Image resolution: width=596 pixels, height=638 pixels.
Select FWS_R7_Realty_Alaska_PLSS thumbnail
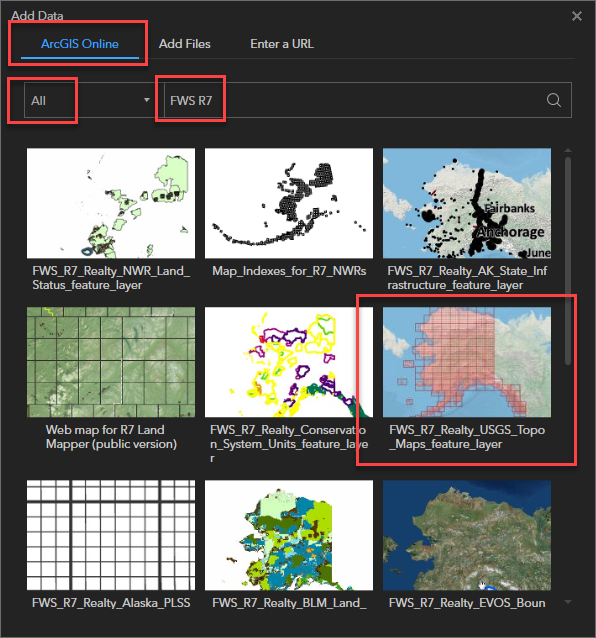pyautogui.click(x=111, y=535)
